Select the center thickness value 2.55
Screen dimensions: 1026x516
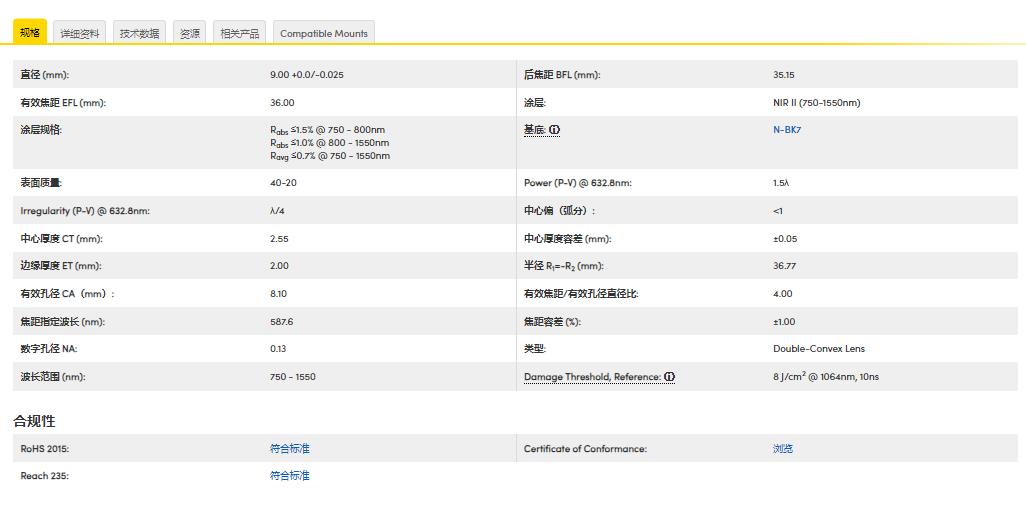pos(279,239)
